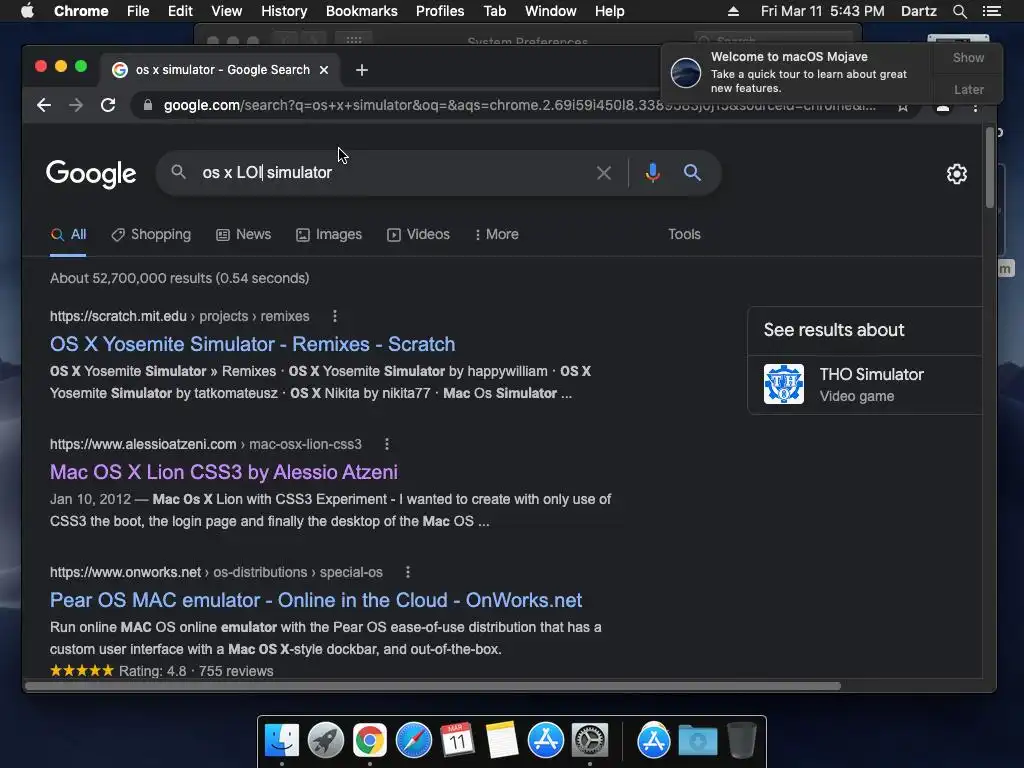Open options for the scratch.mit.edu result
This screenshot has height=768, width=1024.
pyautogui.click(x=335, y=316)
